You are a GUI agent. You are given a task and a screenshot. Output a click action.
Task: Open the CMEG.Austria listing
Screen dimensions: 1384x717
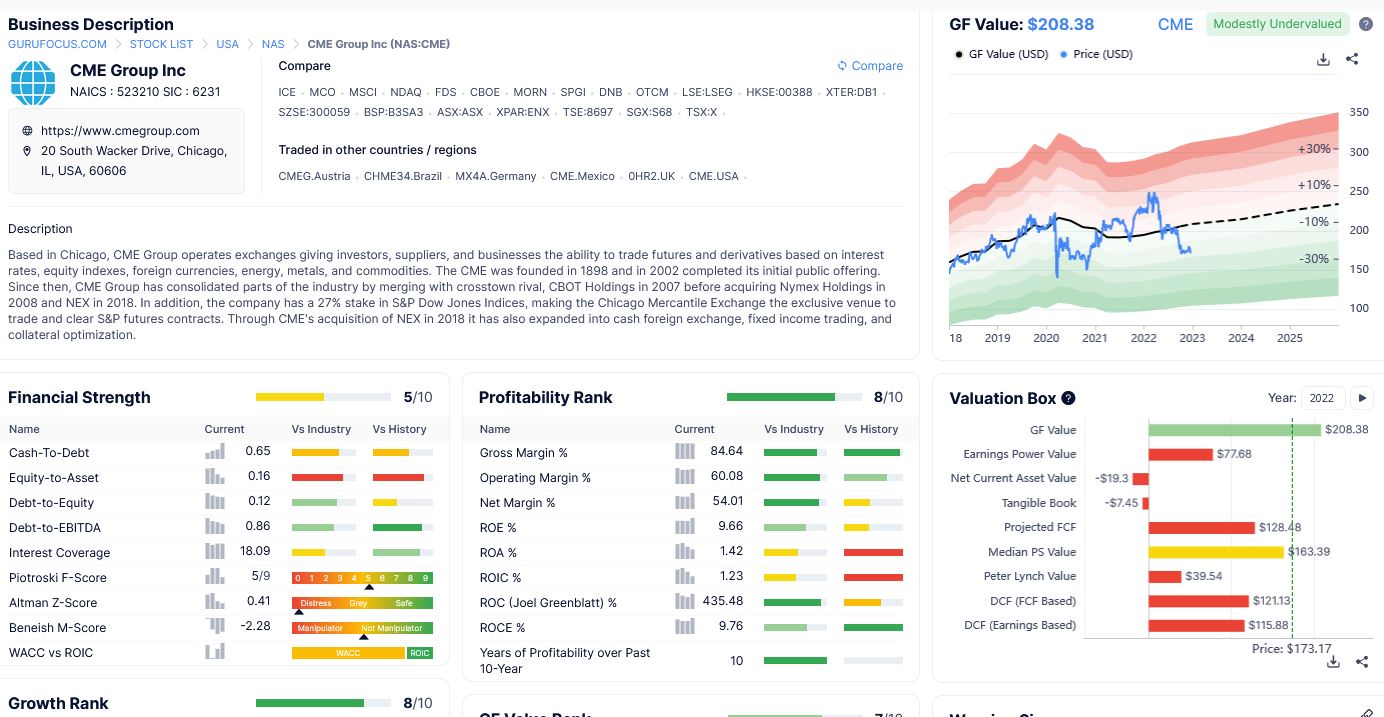tap(314, 176)
